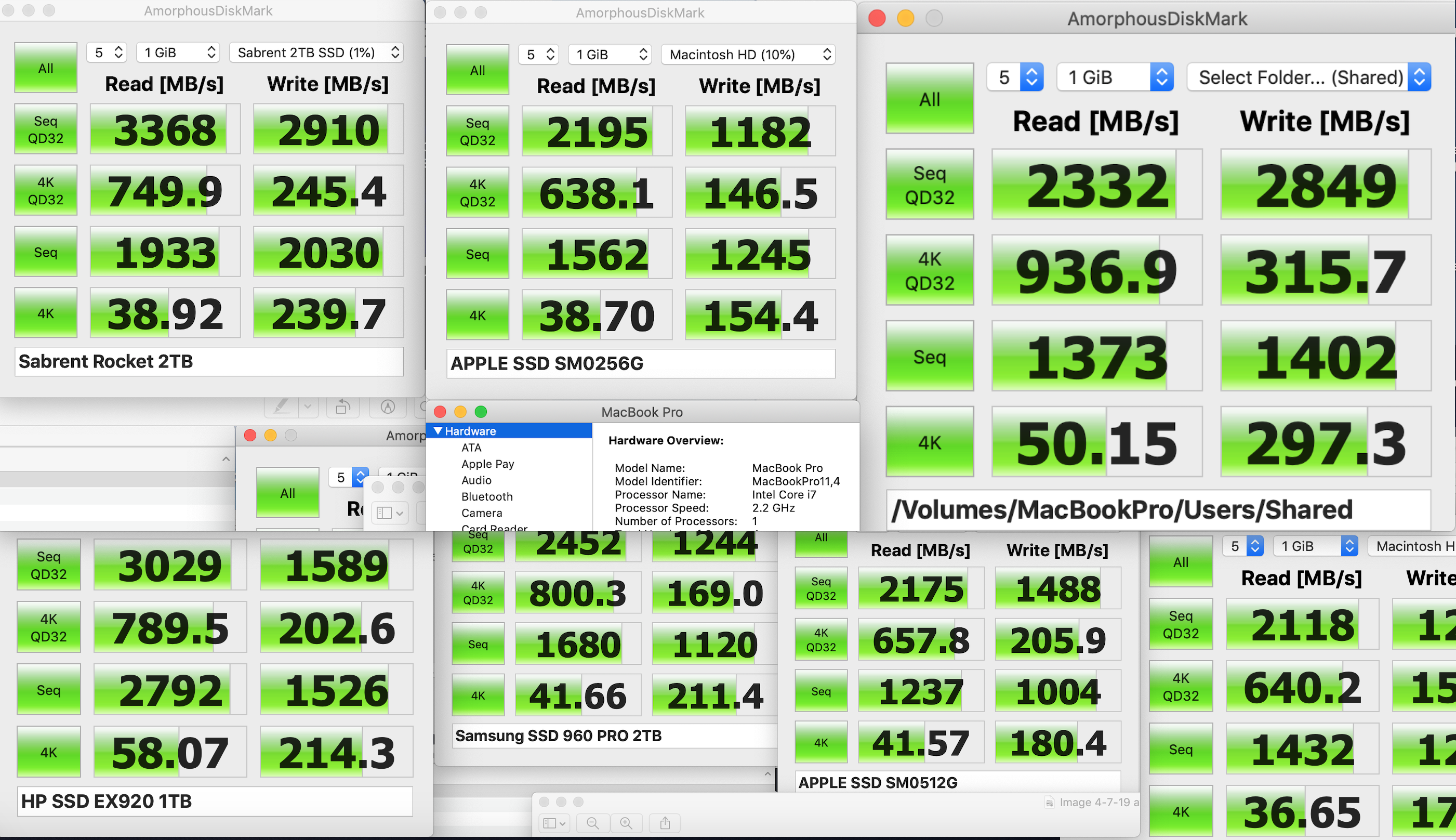Image resolution: width=1456 pixels, height=840 pixels.
Task: Click the Sabrent Rocket 2TB name field
Action: coord(209,361)
